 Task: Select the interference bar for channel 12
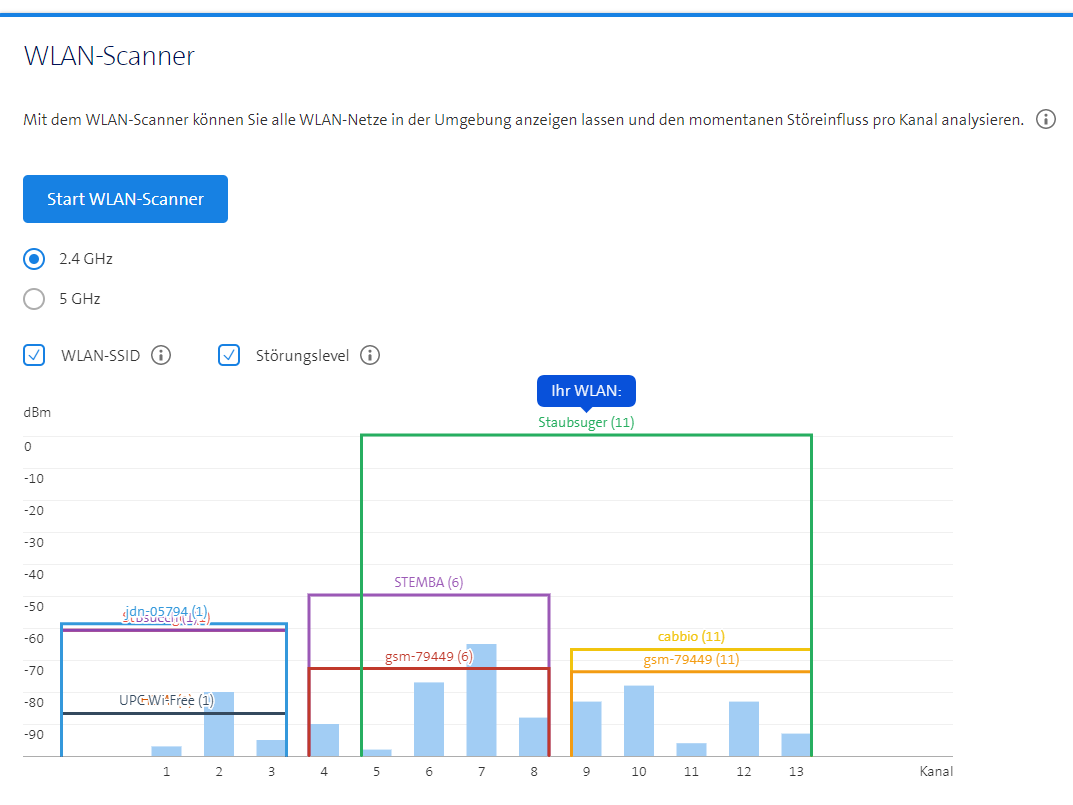[744, 728]
